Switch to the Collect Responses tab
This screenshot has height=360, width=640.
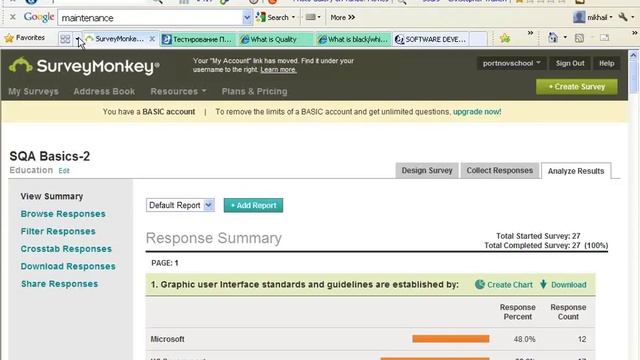[500, 171]
